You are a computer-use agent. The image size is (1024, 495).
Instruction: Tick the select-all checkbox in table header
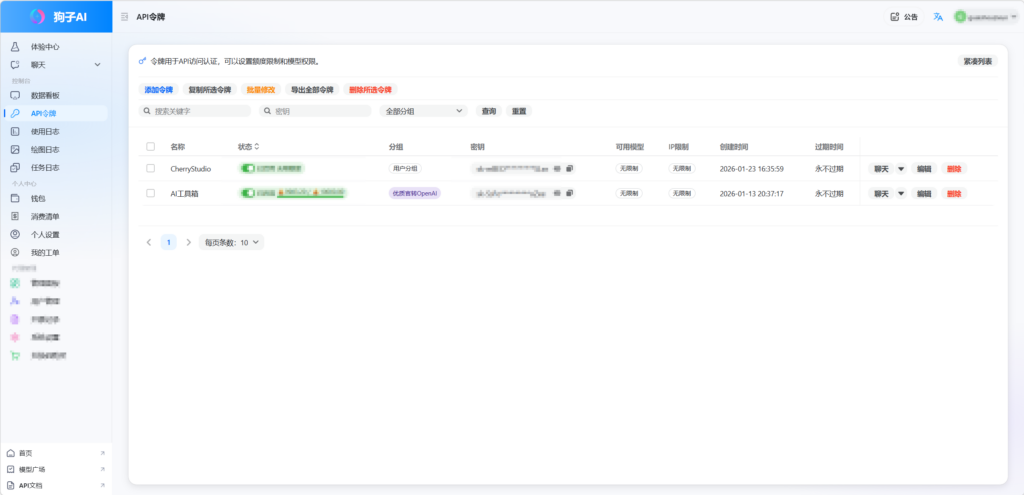click(151, 147)
